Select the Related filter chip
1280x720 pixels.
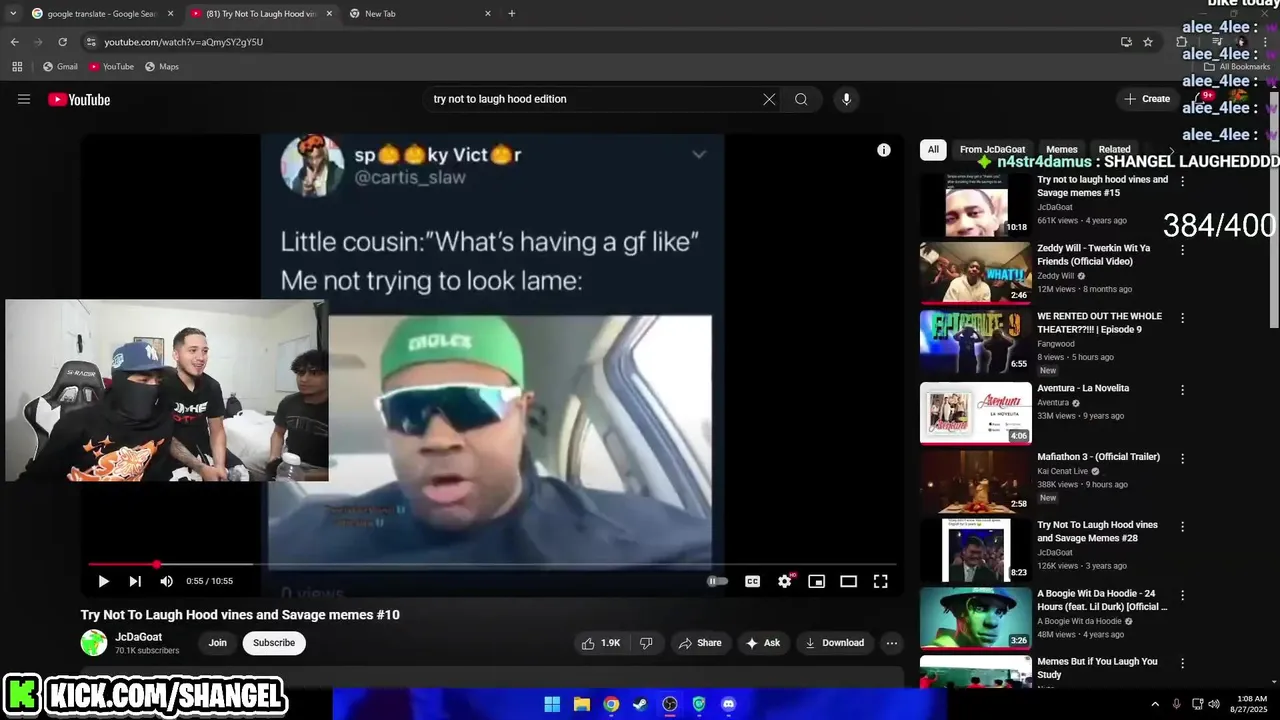(1114, 150)
